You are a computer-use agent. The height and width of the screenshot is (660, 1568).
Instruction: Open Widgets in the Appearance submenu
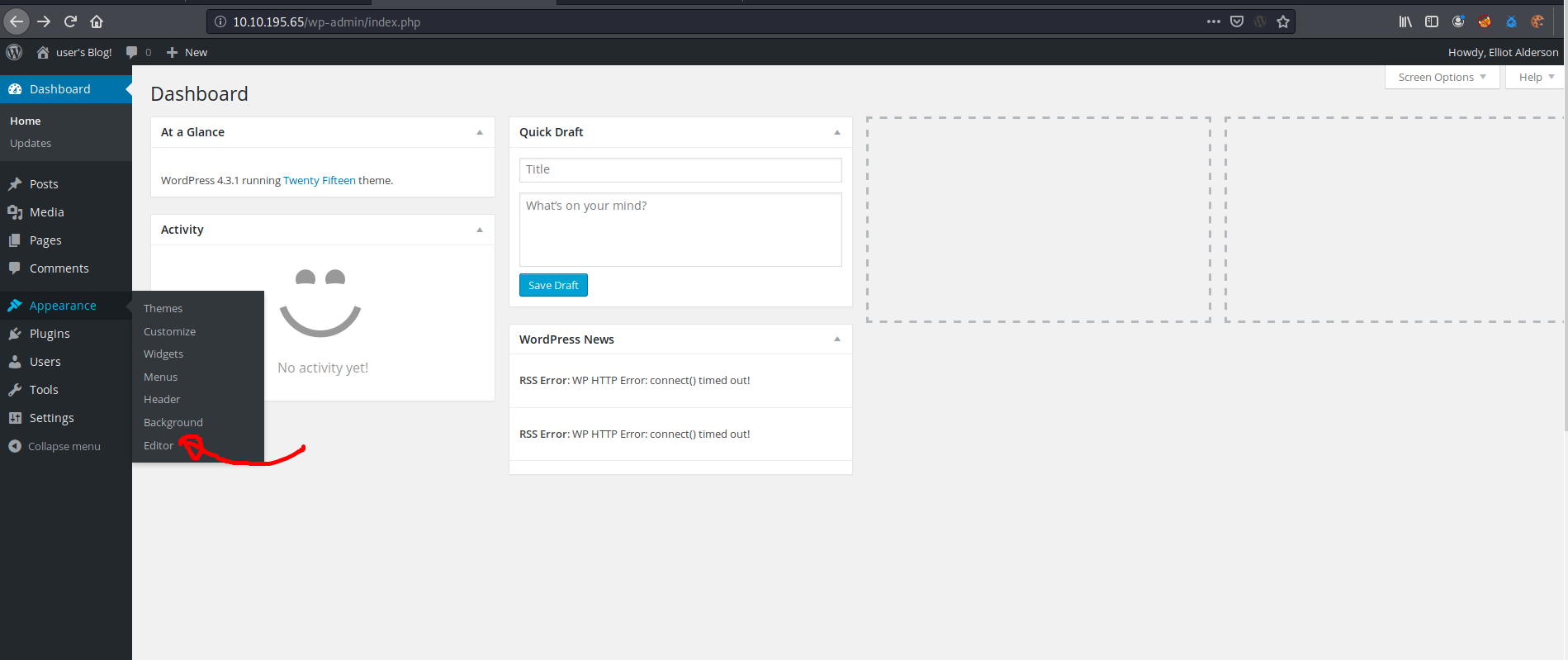point(163,354)
